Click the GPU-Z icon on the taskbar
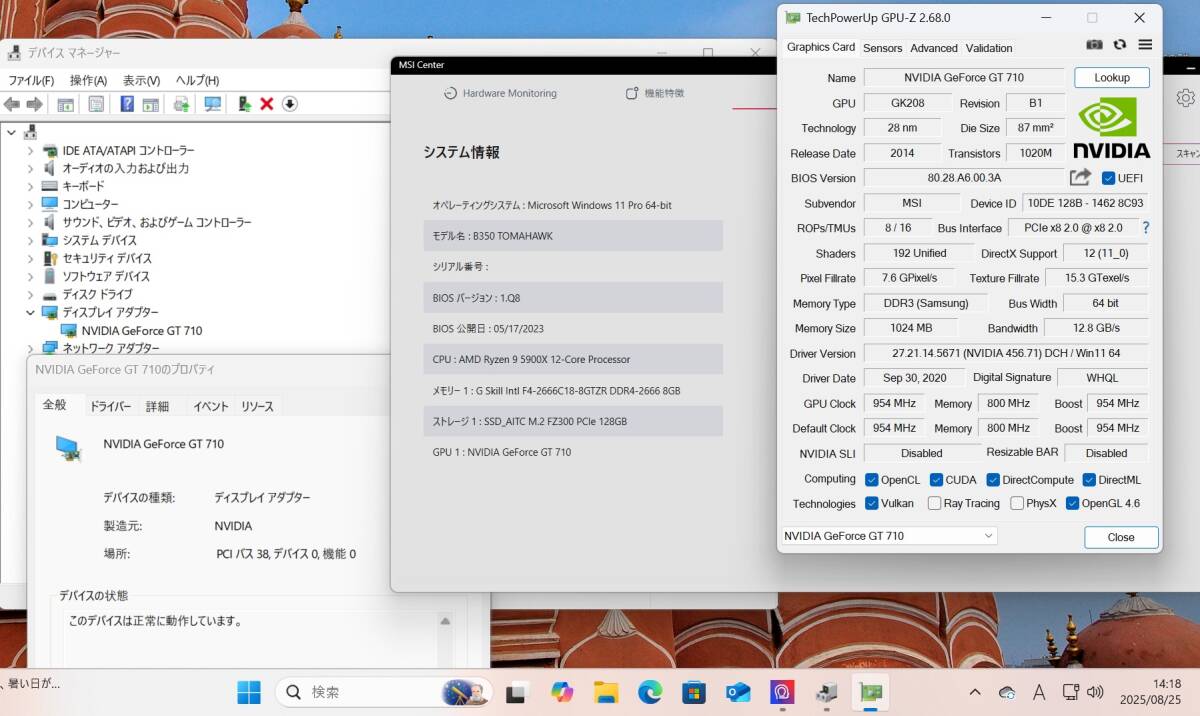The width and height of the screenshot is (1200, 716). (870, 692)
